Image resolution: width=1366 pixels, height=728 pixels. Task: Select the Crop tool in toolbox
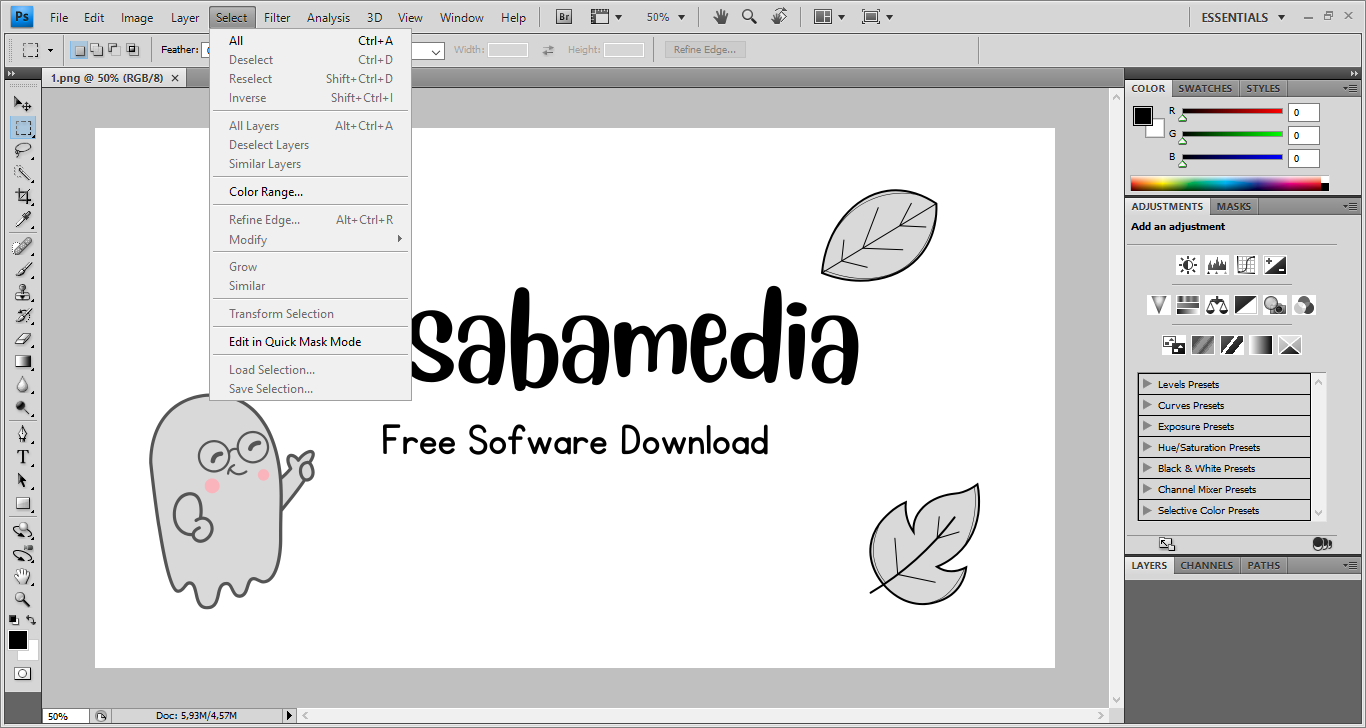click(x=23, y=196)
